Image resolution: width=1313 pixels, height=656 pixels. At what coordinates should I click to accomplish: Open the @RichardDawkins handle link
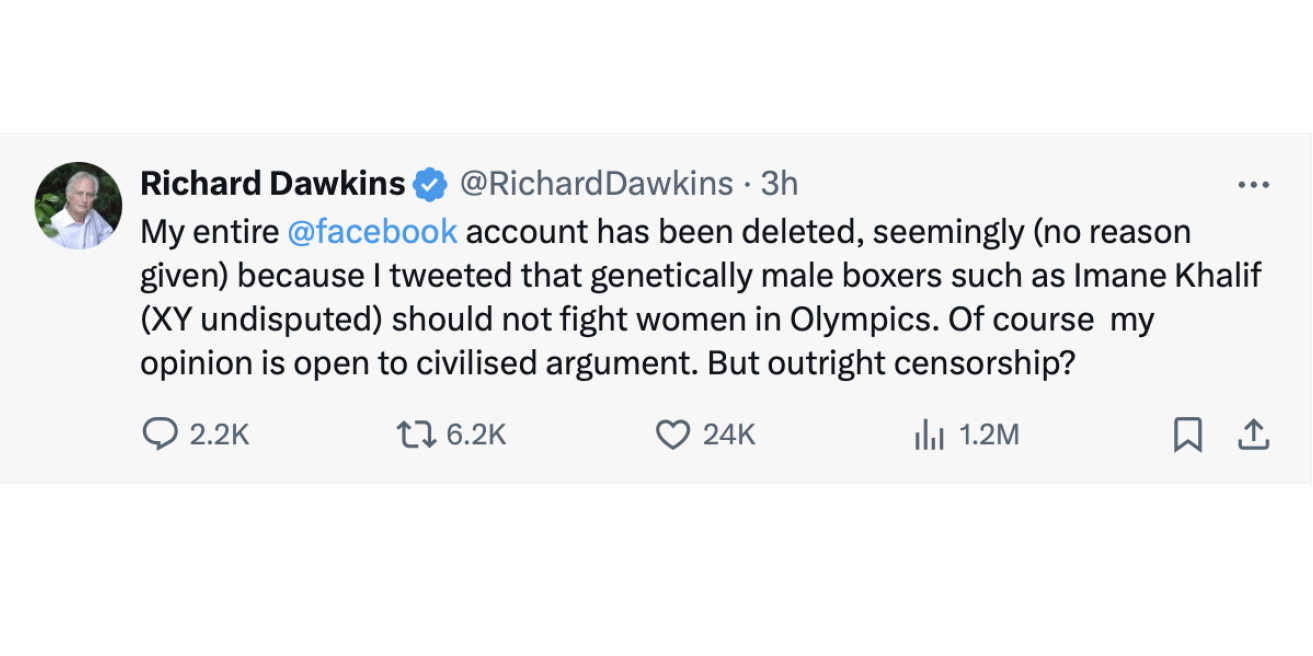pyautogui.click(x=596, y=184)
